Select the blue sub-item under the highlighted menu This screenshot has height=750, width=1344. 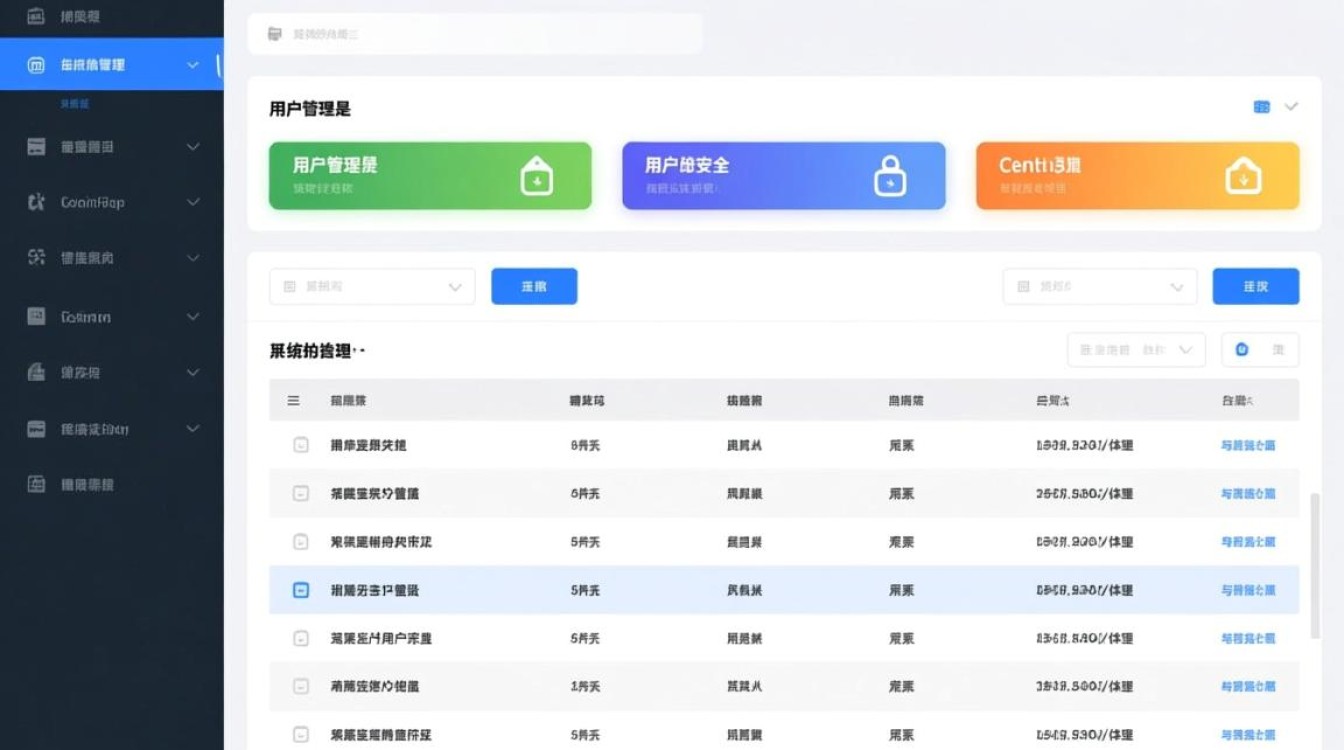click(x=75, y=104)
